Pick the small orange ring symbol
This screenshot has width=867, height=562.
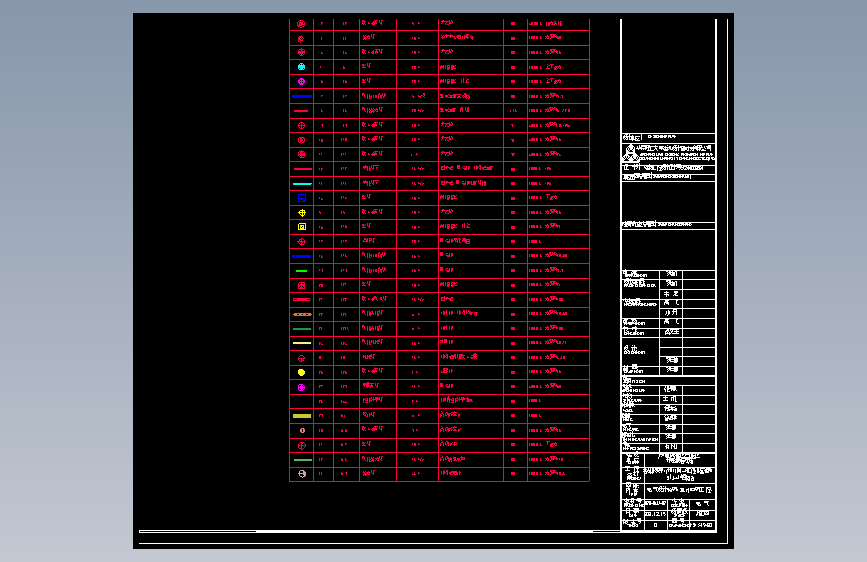pyautogui.click(x=302, y=430)
